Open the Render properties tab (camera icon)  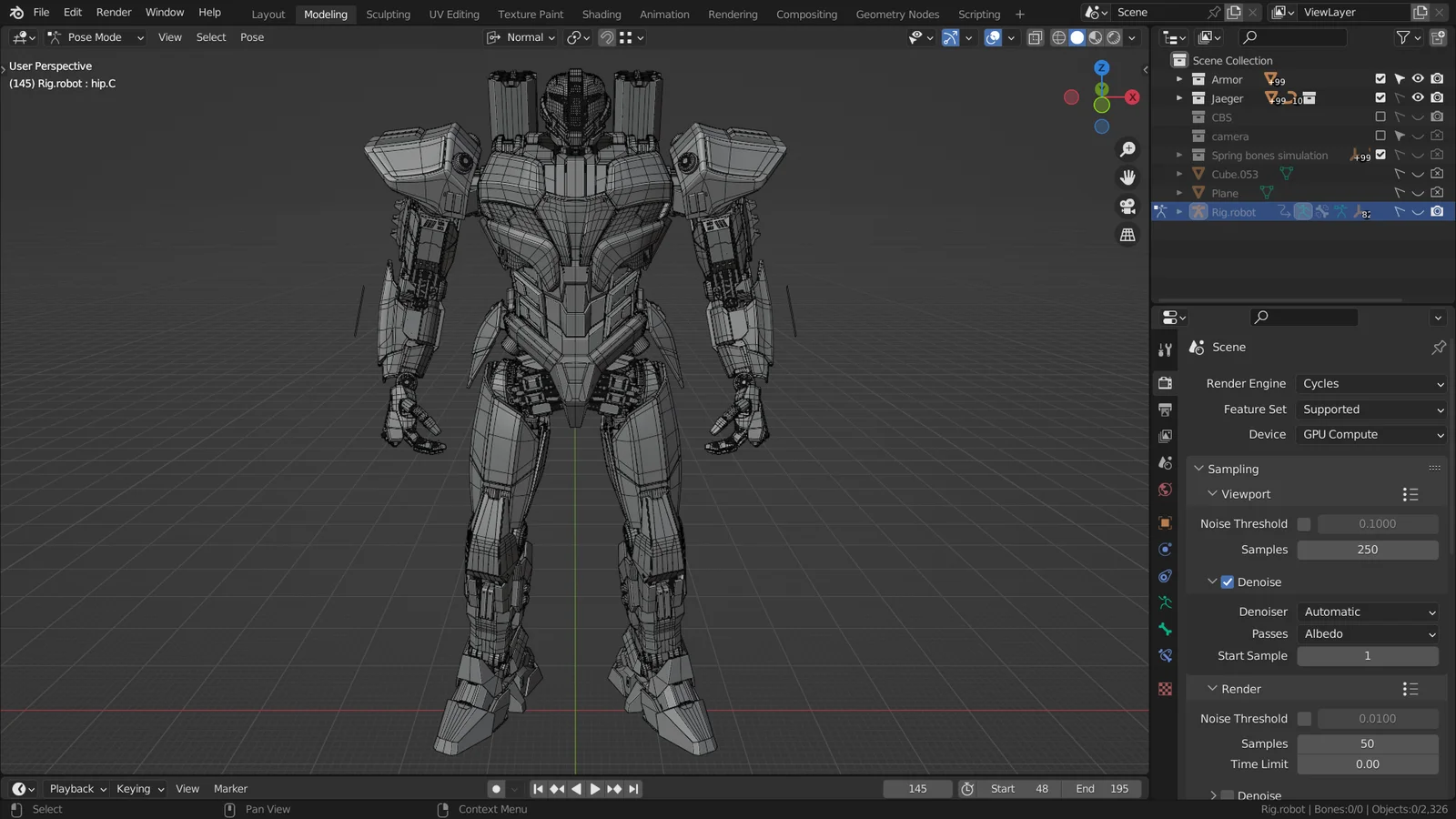pos(1165,382)
